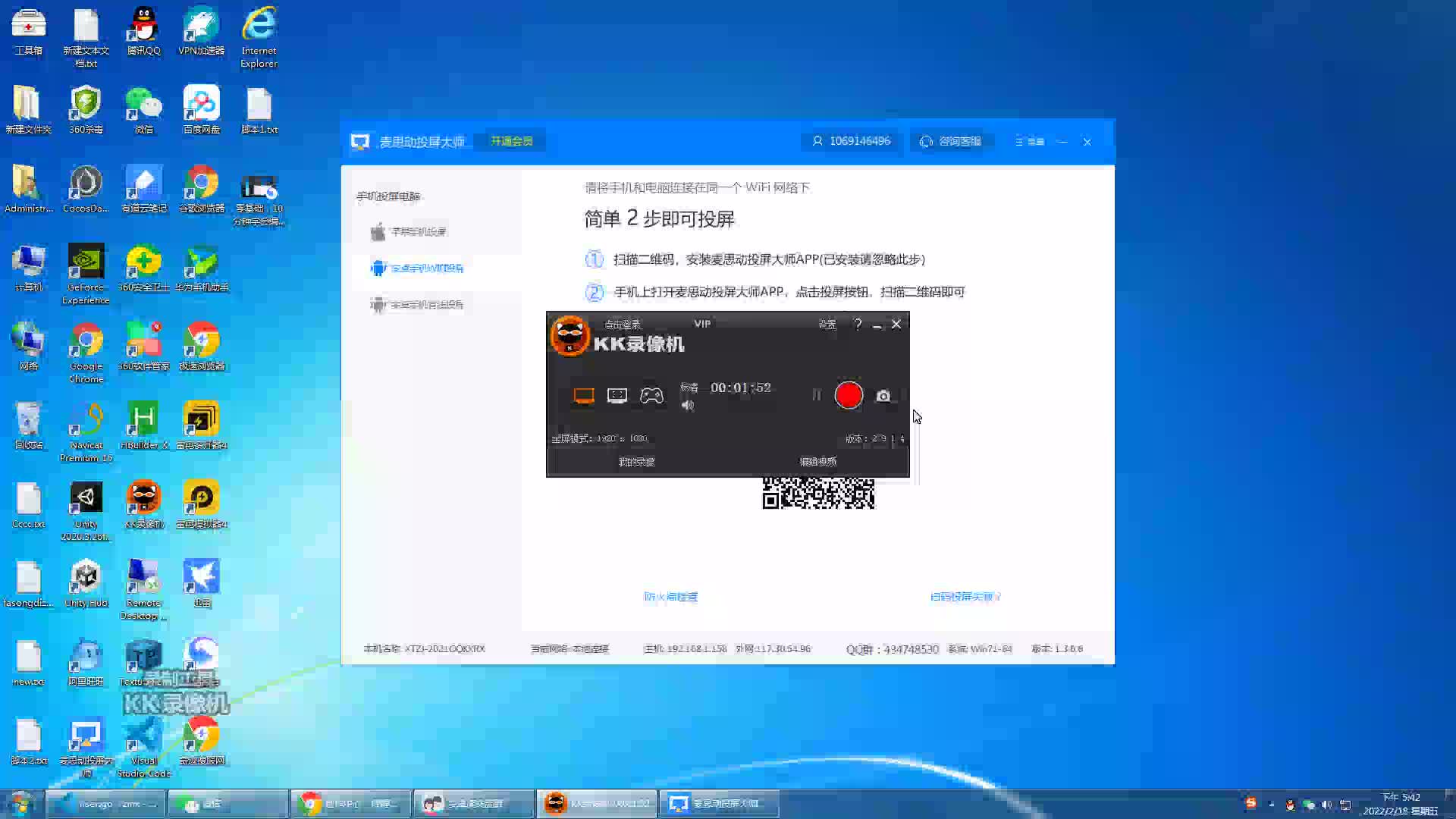Select the Android wired casting sidebar item

pyautogui.click(x=417, y=305)
